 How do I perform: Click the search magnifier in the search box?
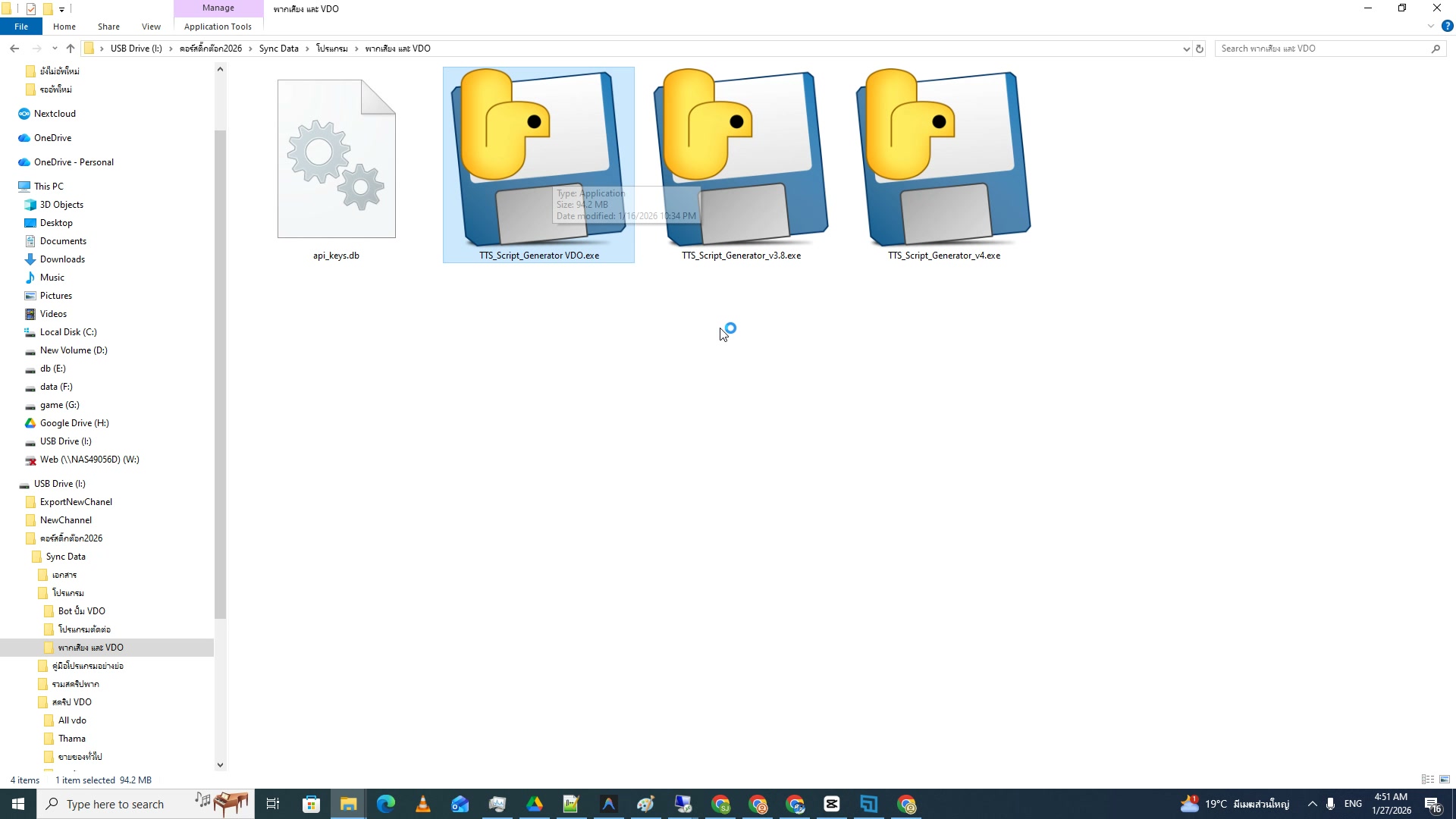(x=1436, y=48)
